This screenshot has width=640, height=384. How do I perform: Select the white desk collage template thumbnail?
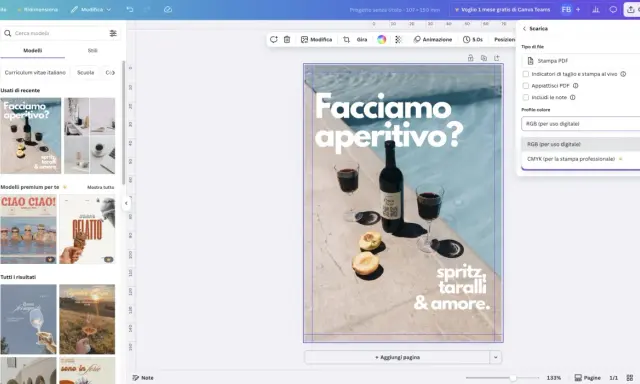[90, 136]
